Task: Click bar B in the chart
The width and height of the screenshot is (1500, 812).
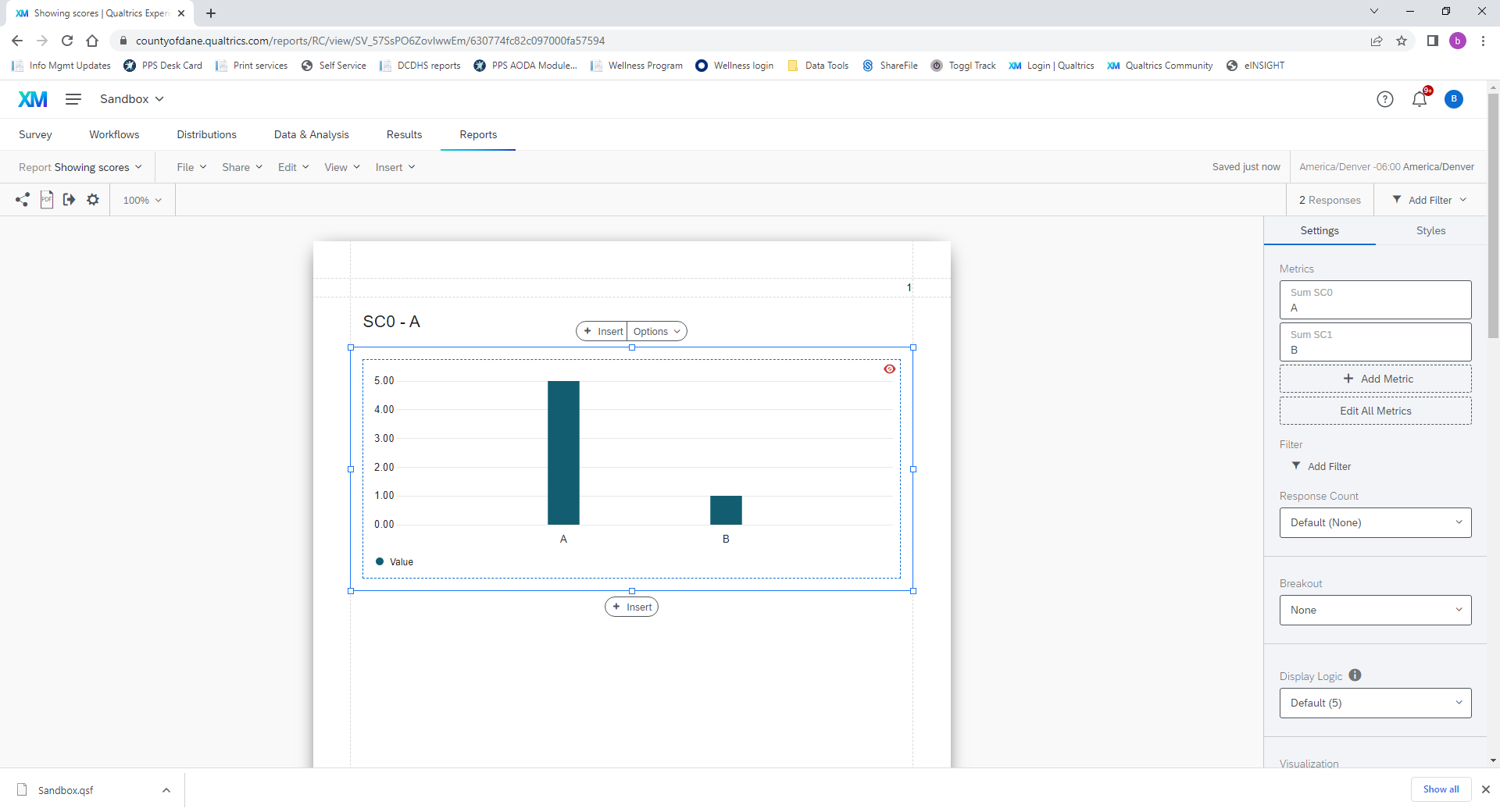Action: click(x=726, y=510)
